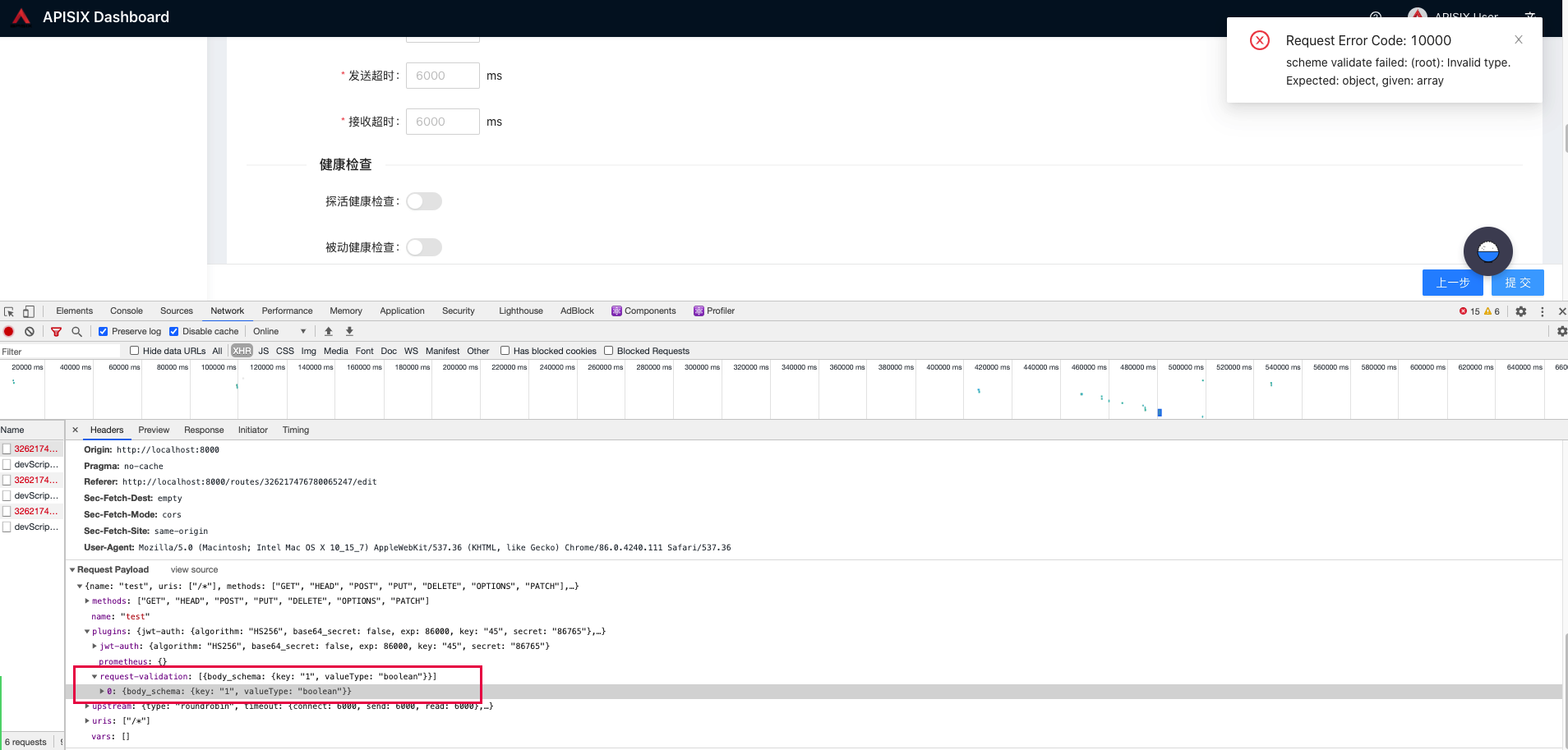1568x750 pixels.
Task: Export HAR via download arrow icon
Action: point(348,331)
